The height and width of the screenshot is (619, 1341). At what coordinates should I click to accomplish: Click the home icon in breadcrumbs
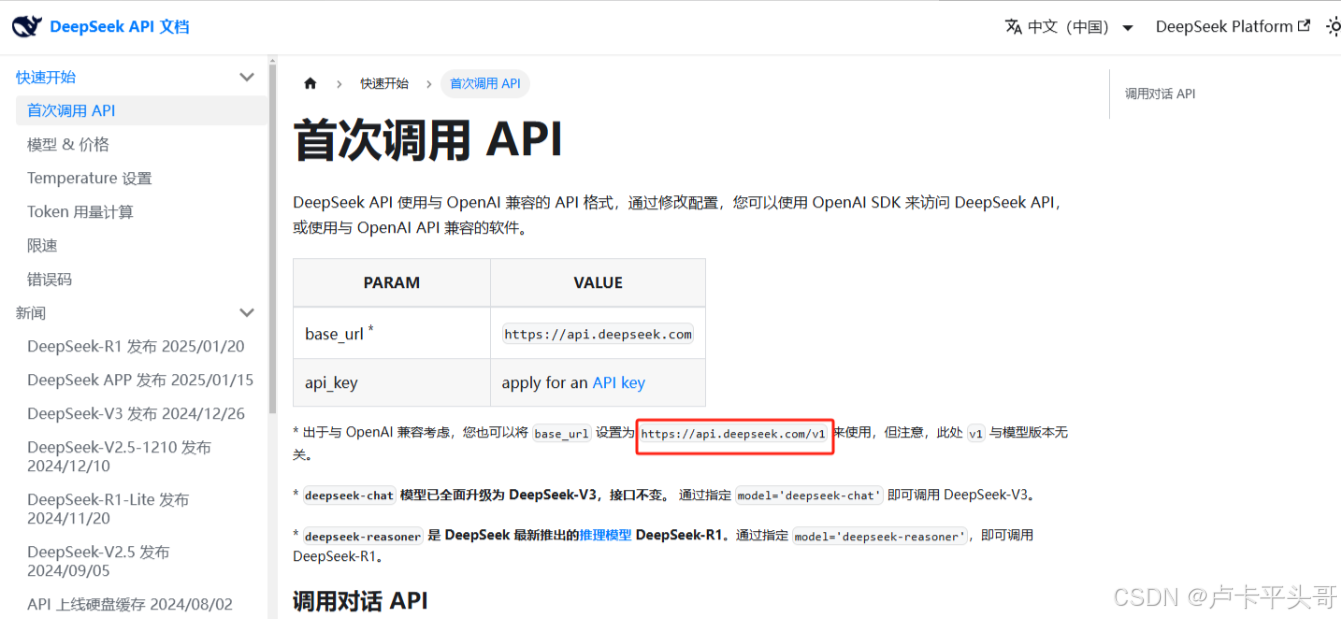coord(310,84)
